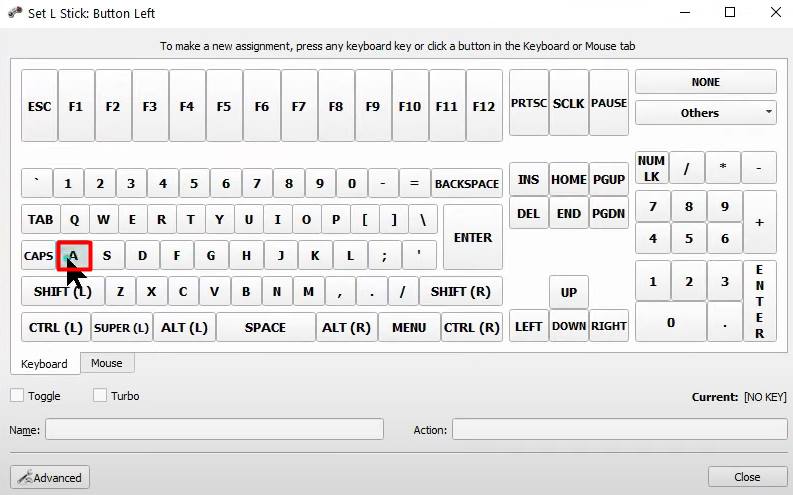Viewport: 793px width, 495px height.
Task: Assign the backslash key
Action: point(423,219)
